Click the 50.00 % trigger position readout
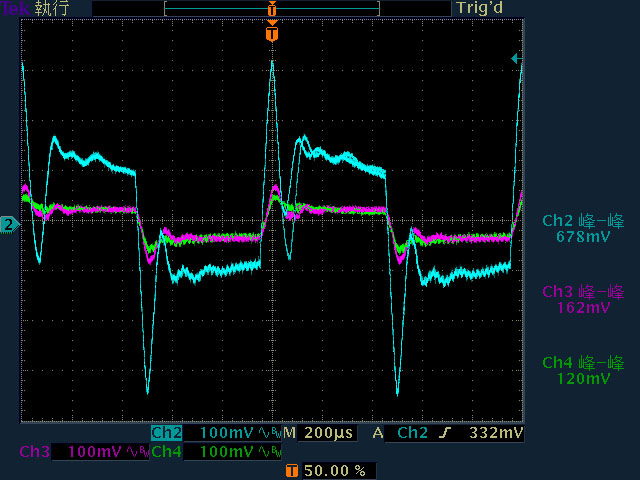The image size is (640, 480). 335,471
